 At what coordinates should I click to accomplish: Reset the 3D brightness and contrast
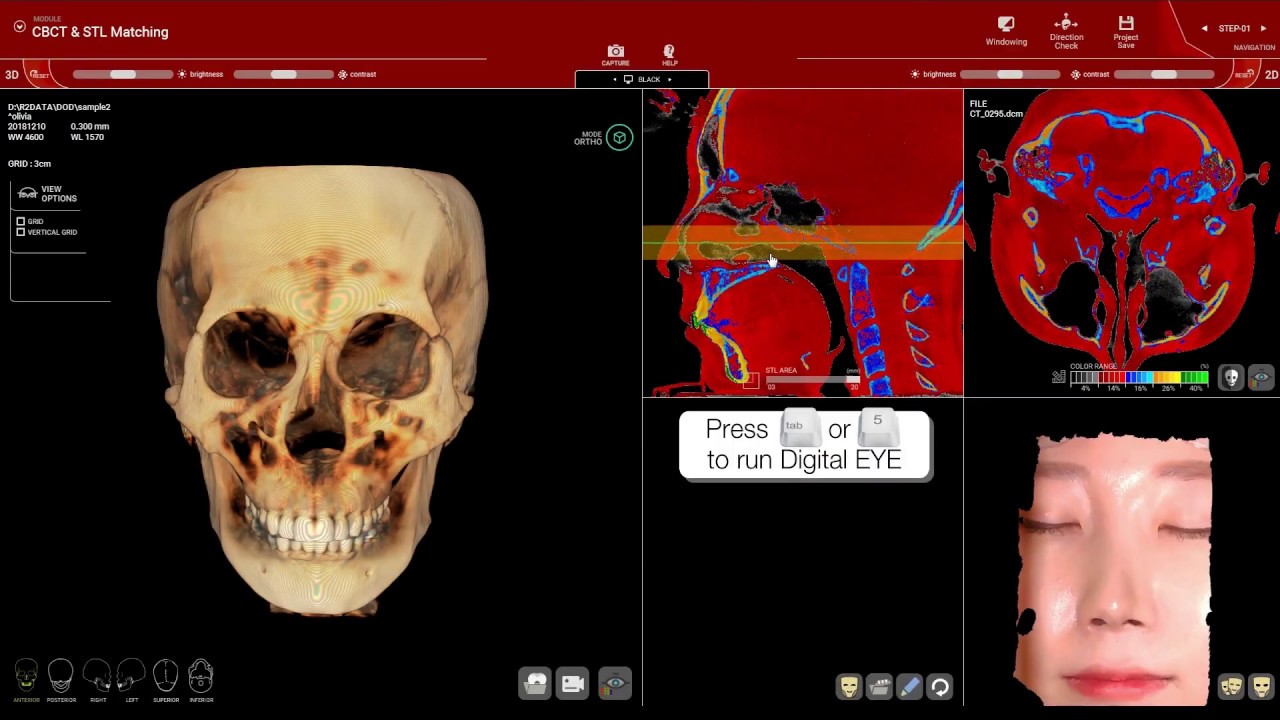(38, 75)
